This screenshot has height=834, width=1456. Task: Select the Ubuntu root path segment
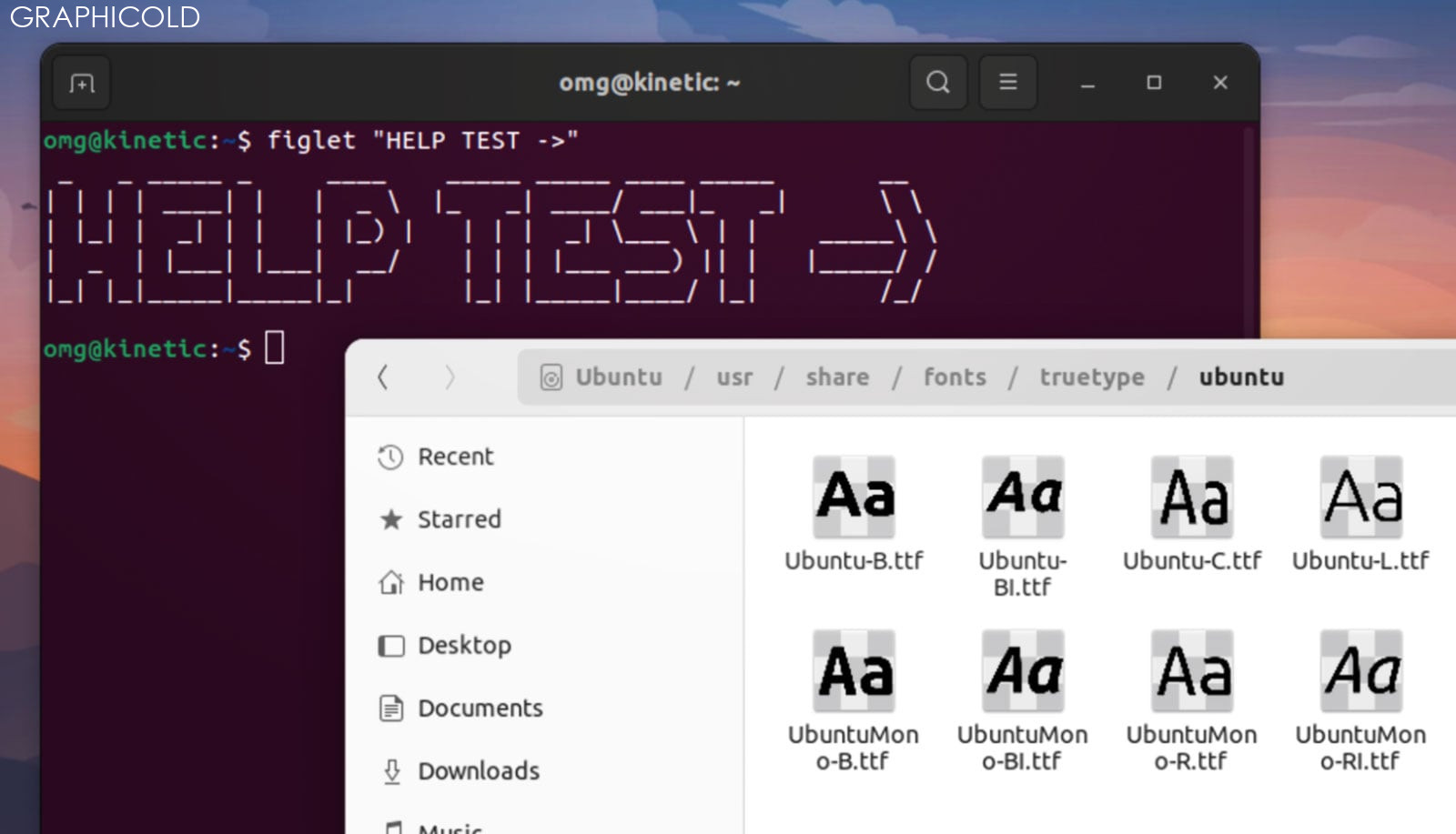[602, 377]
